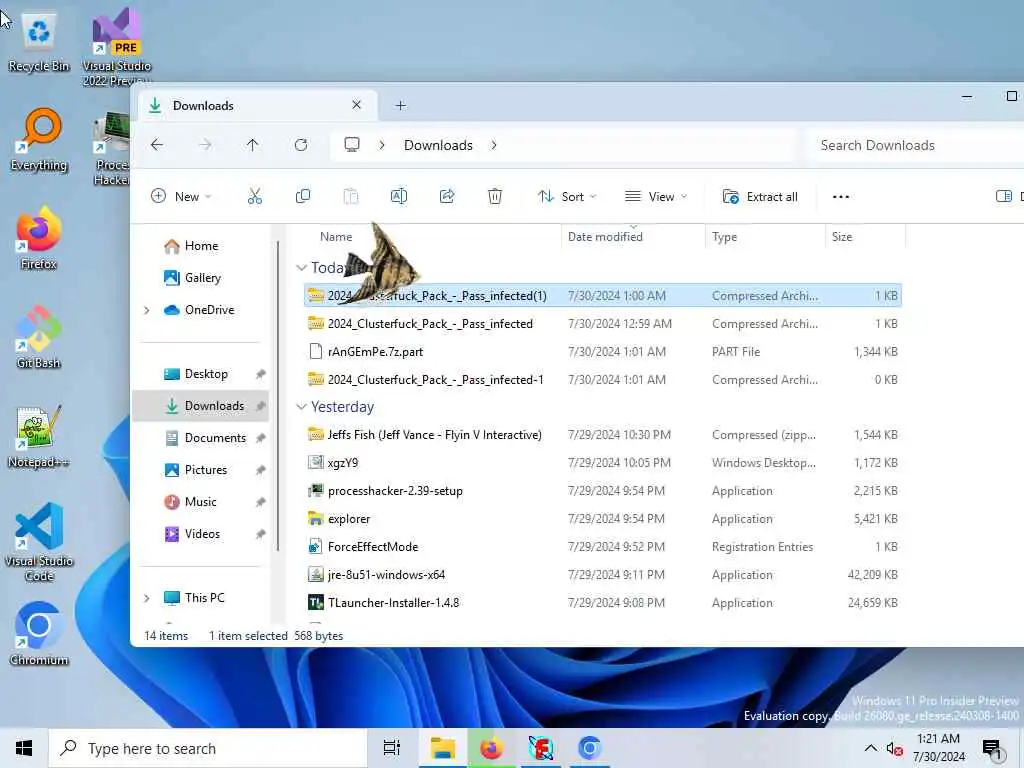Click the Cut scissors icon in toolbar
This screenshot has height=768, width=1024.
click(x=255, y=197)
